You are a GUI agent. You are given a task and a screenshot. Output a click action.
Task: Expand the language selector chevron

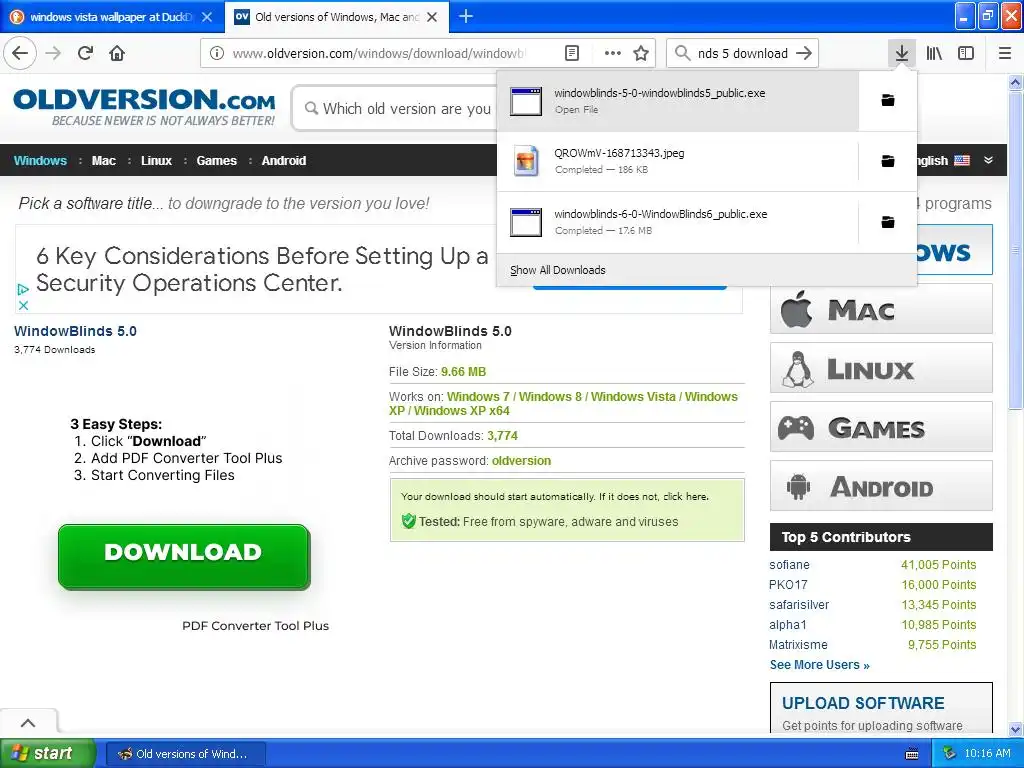pyautogui.click(x=988, y=160)
